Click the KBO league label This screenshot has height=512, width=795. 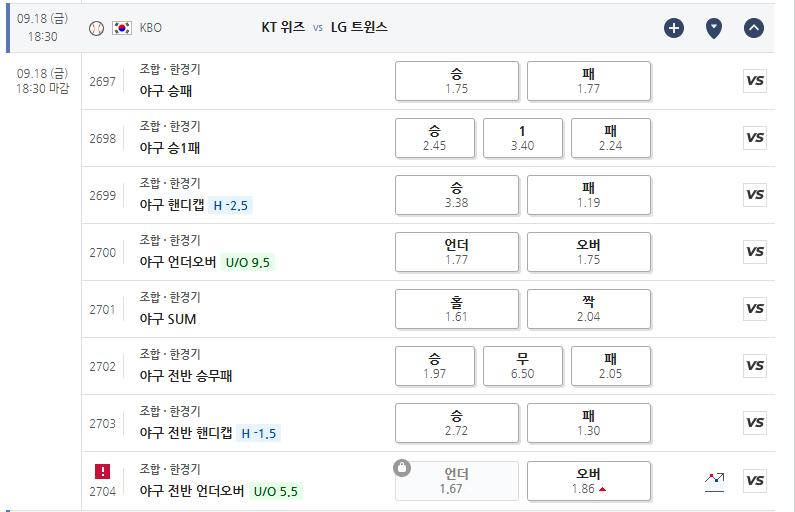tap(151, 28)
